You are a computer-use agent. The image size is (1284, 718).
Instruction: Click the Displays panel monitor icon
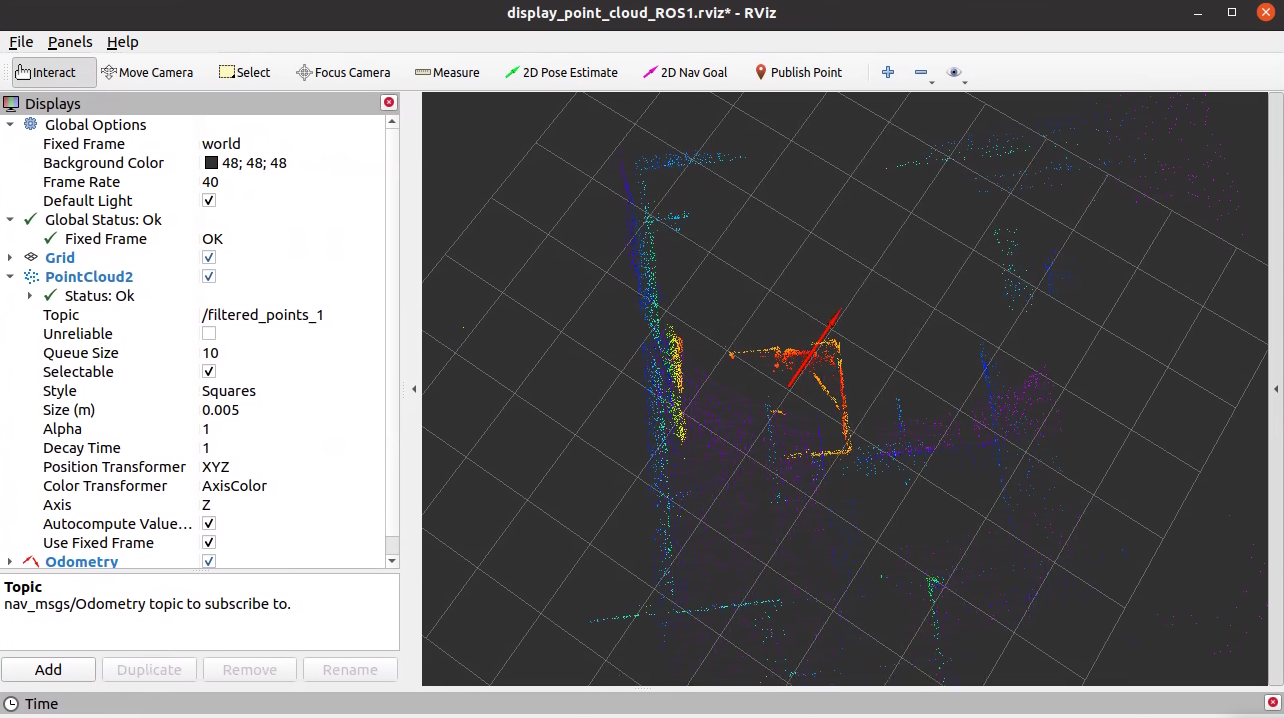[11, 103]
